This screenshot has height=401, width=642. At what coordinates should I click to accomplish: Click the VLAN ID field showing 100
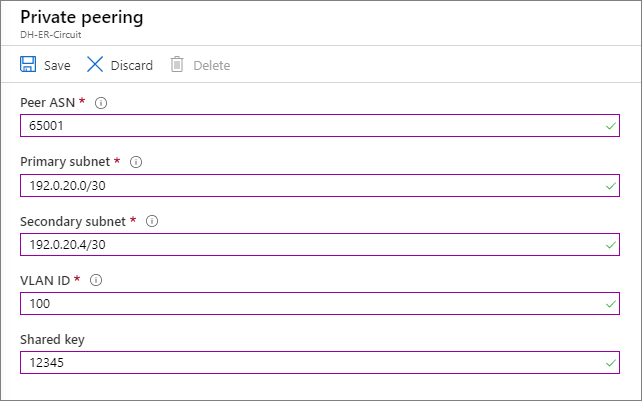tap(300, 303)
